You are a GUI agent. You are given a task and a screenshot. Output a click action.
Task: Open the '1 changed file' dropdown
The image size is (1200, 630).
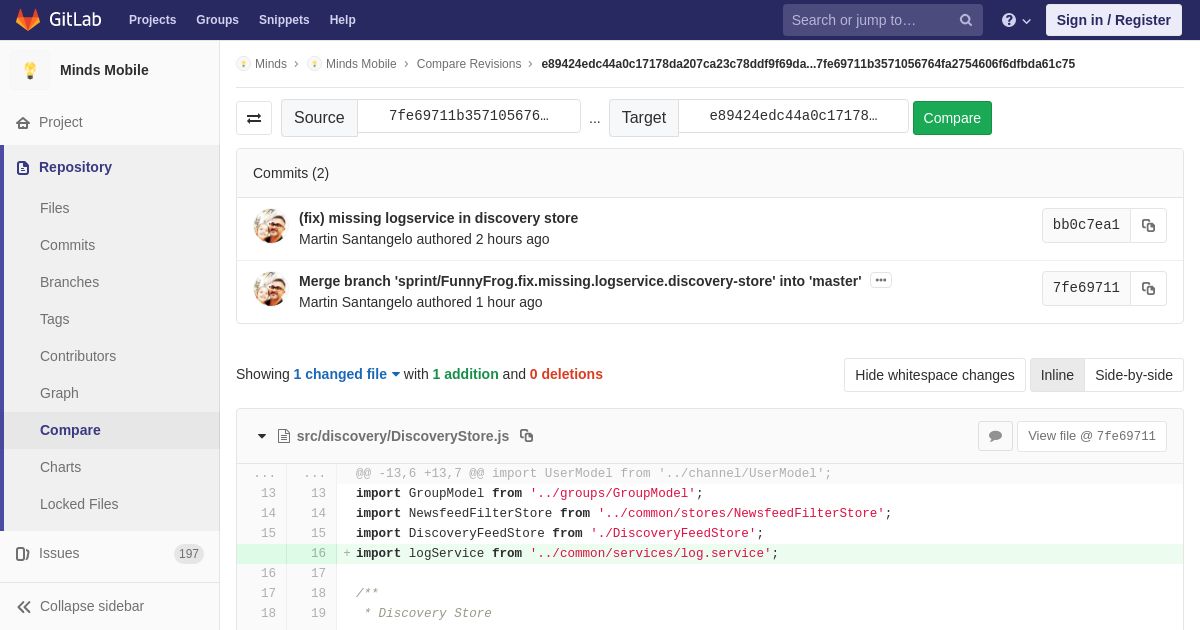(x=347, y=374)
